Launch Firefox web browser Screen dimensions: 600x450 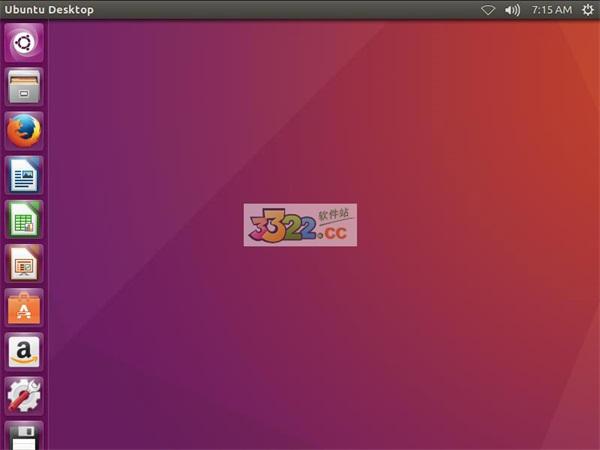pyautogui.click(x=24, y=131)
